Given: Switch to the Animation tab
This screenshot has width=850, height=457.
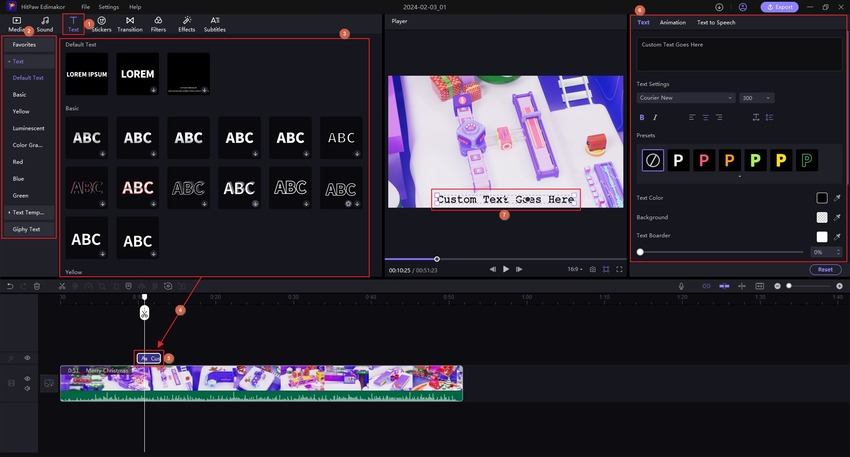Looking at the screenshot, I should (x=672, y=22).
